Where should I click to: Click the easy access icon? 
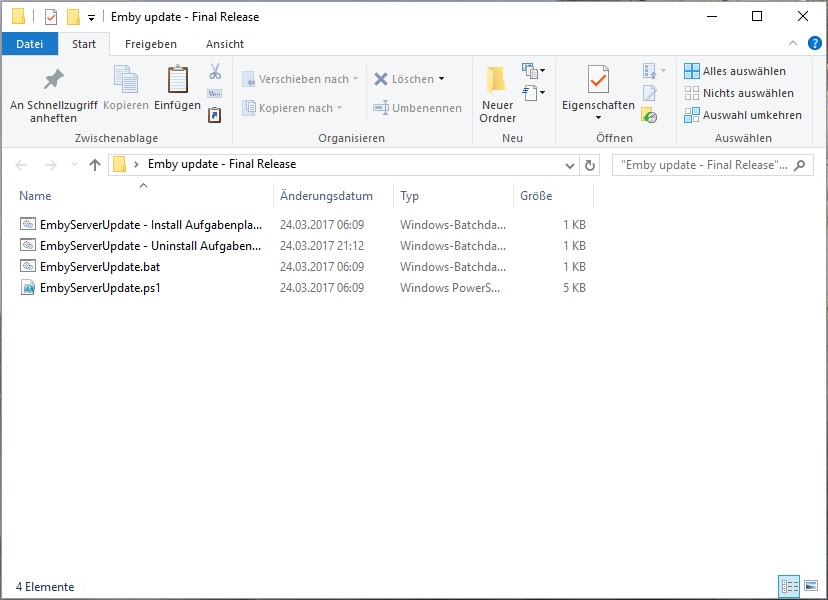coord(533,93)
